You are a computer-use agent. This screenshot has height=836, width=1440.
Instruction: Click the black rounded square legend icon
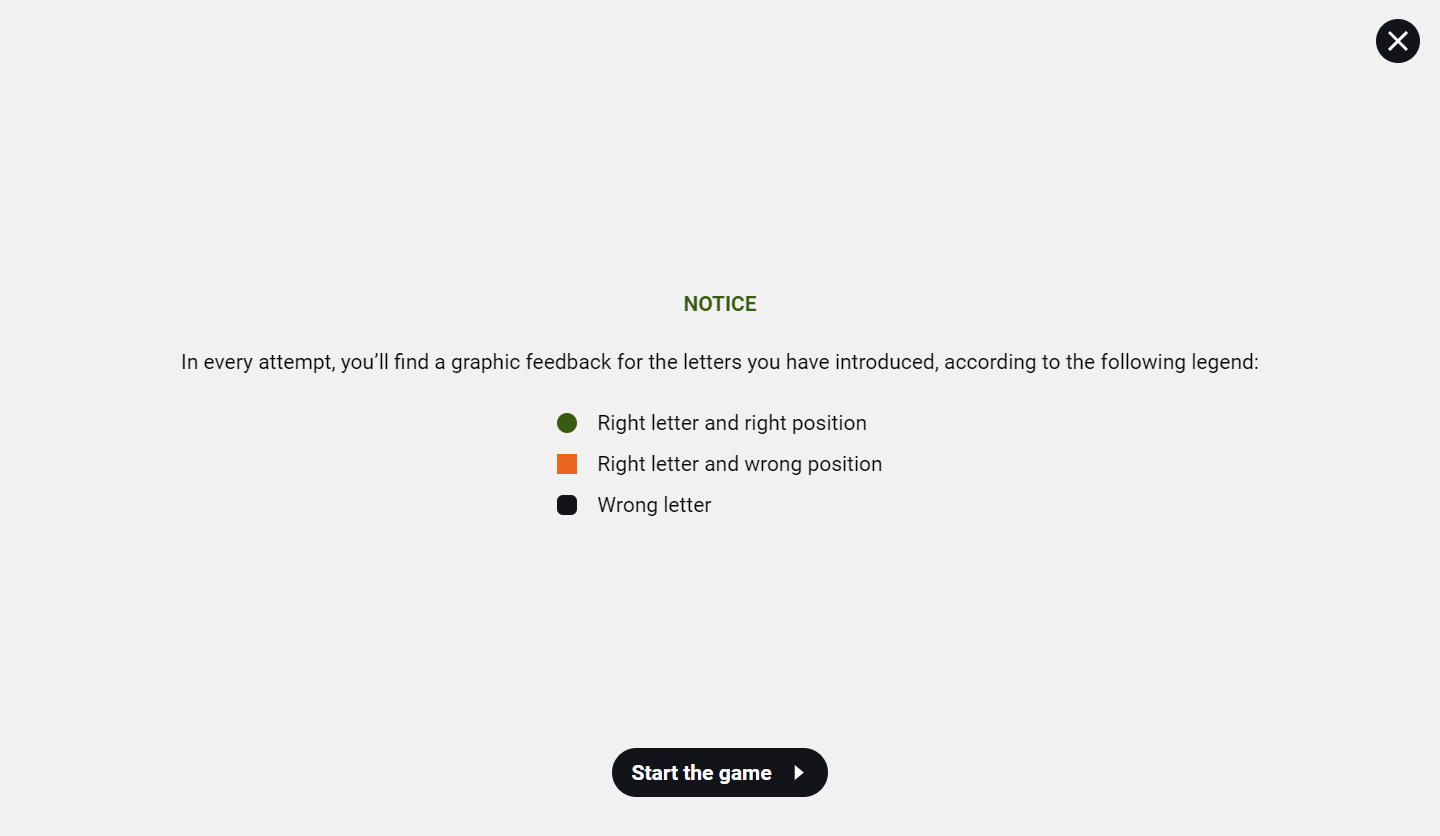click(567, 505)
